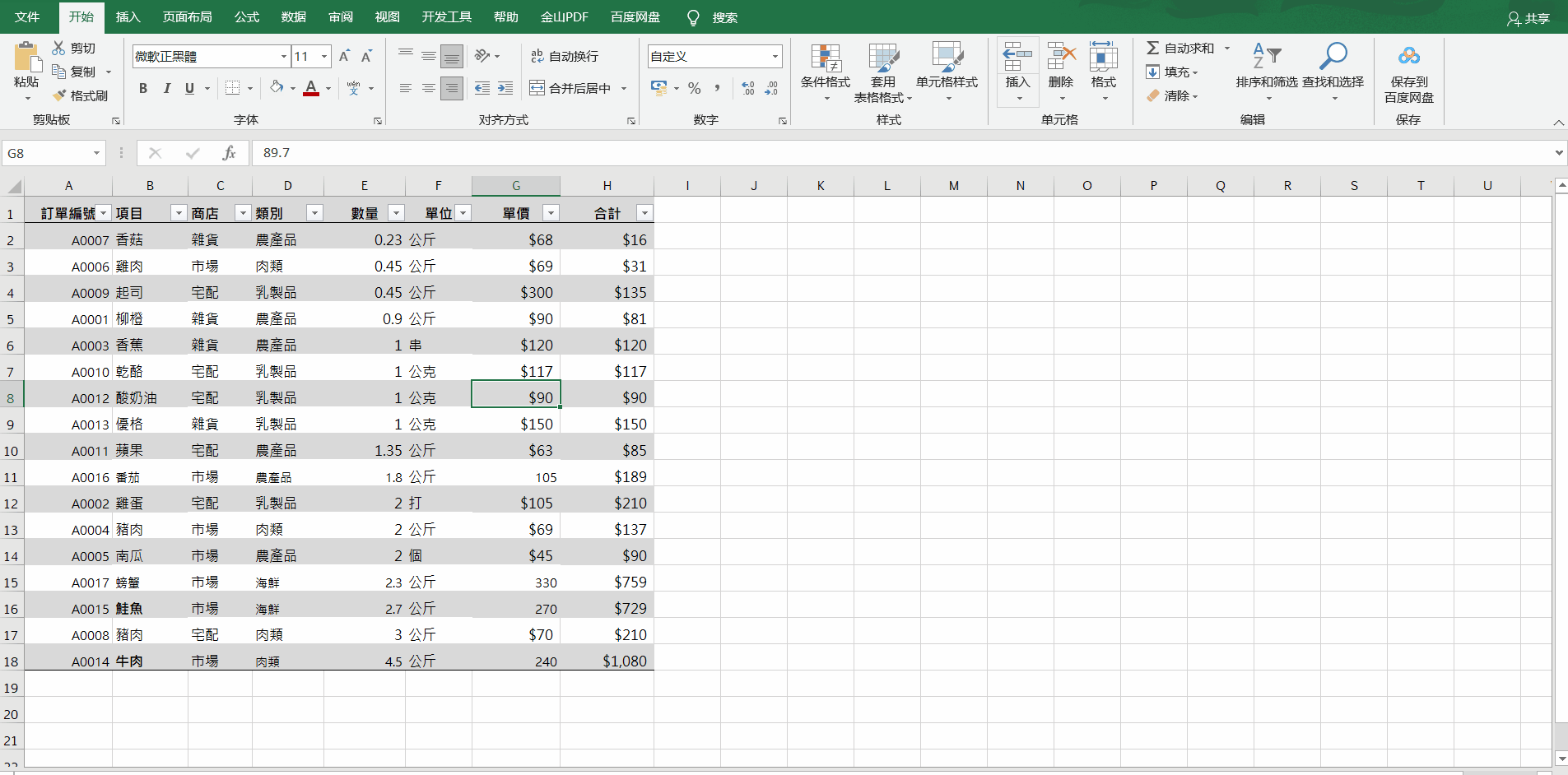Apply cell borders with the borders icon
The height and width of the screenshot is (775, 1568).
tap(233, 88)
